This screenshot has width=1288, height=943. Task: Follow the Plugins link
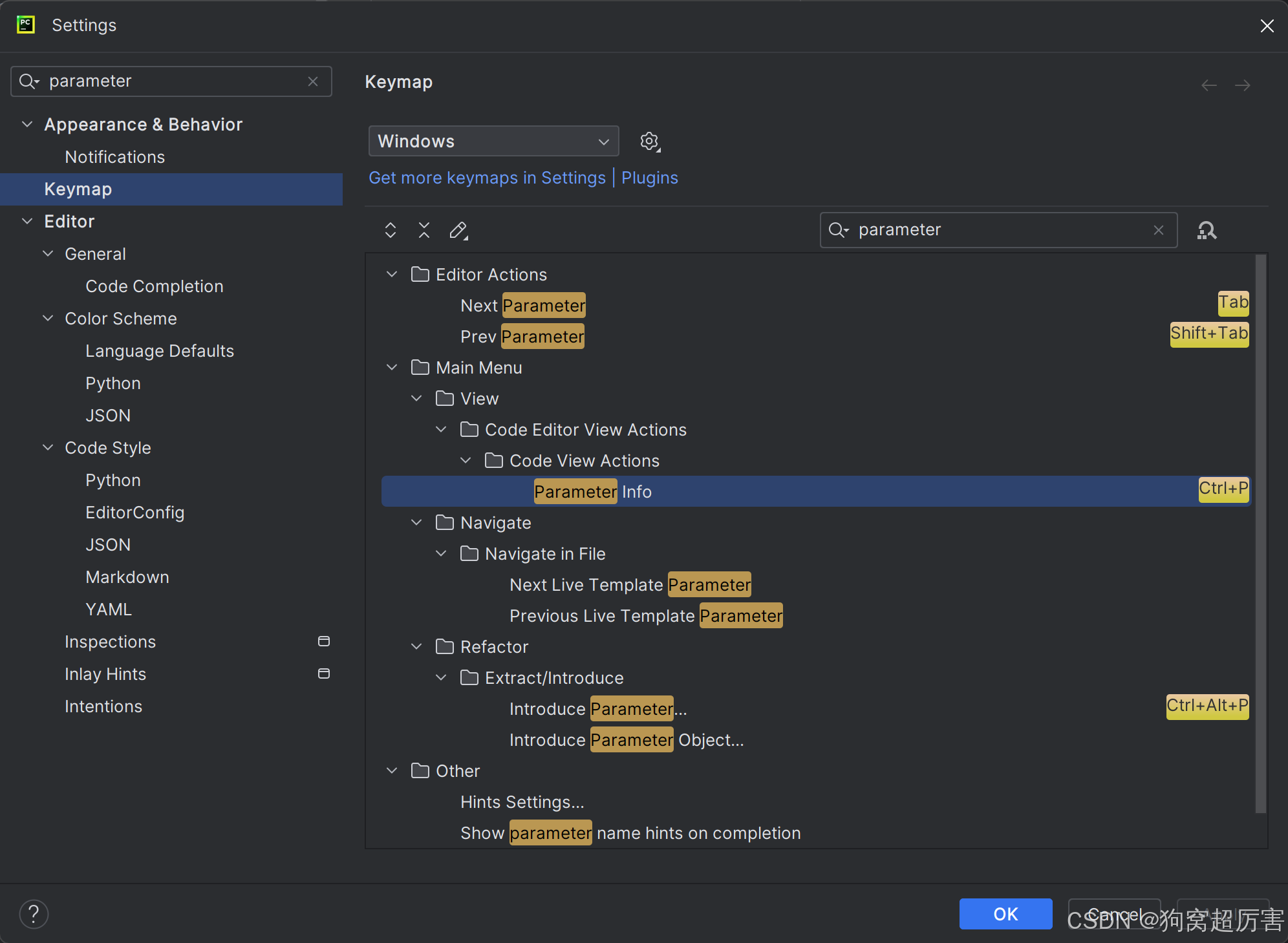[x=649, y=178]
